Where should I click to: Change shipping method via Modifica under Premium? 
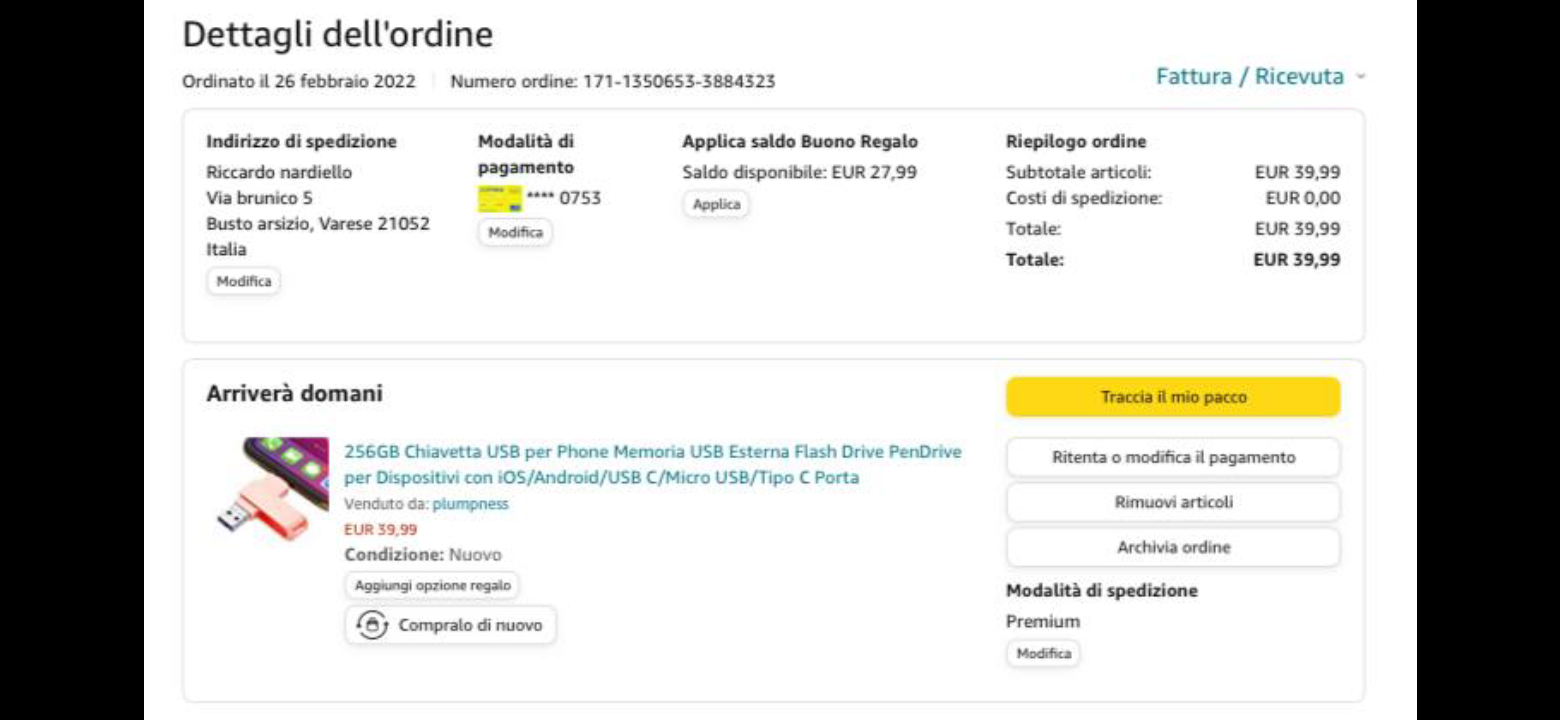(1043, 654)
